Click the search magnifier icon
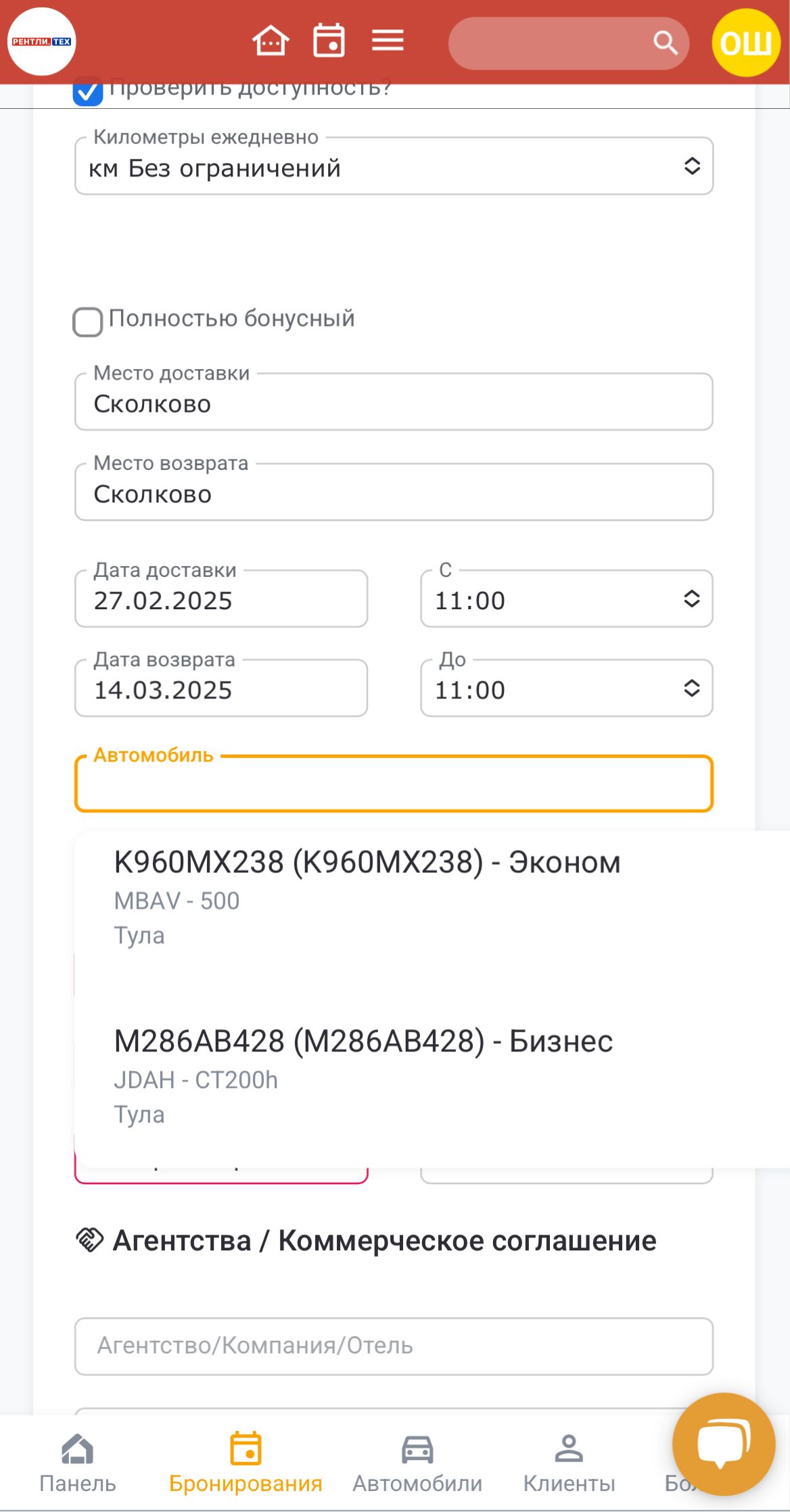Viewport: 790px width, 1512px height. point(665,43)
